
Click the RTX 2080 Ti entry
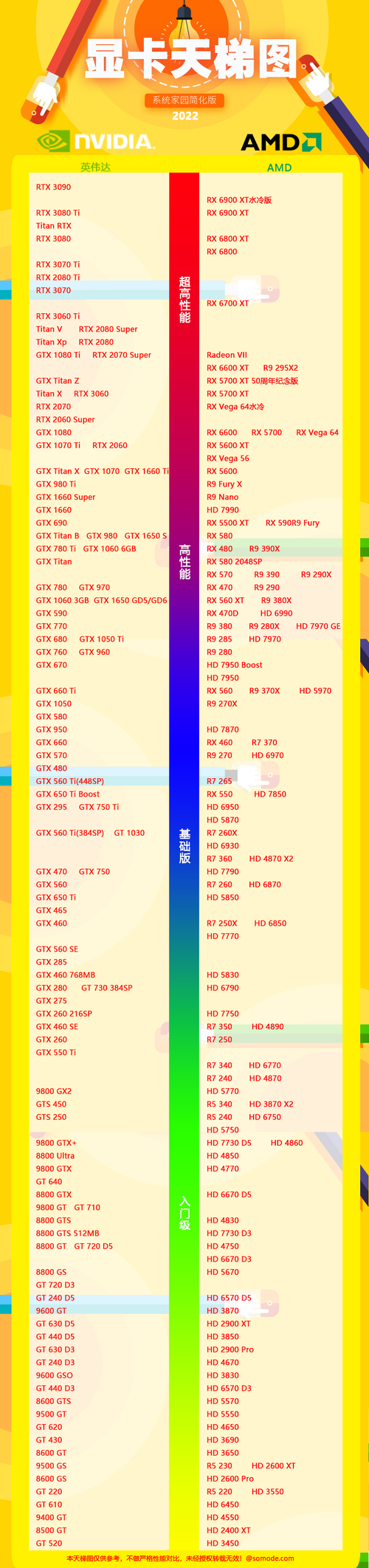pos(58,278)
